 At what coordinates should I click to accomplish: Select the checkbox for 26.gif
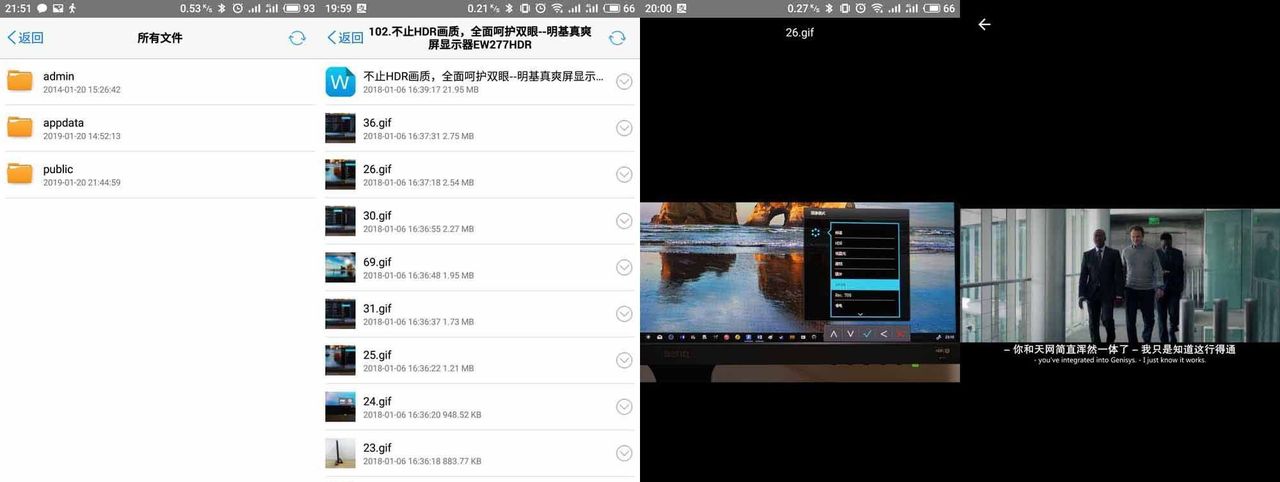point(624,175)
